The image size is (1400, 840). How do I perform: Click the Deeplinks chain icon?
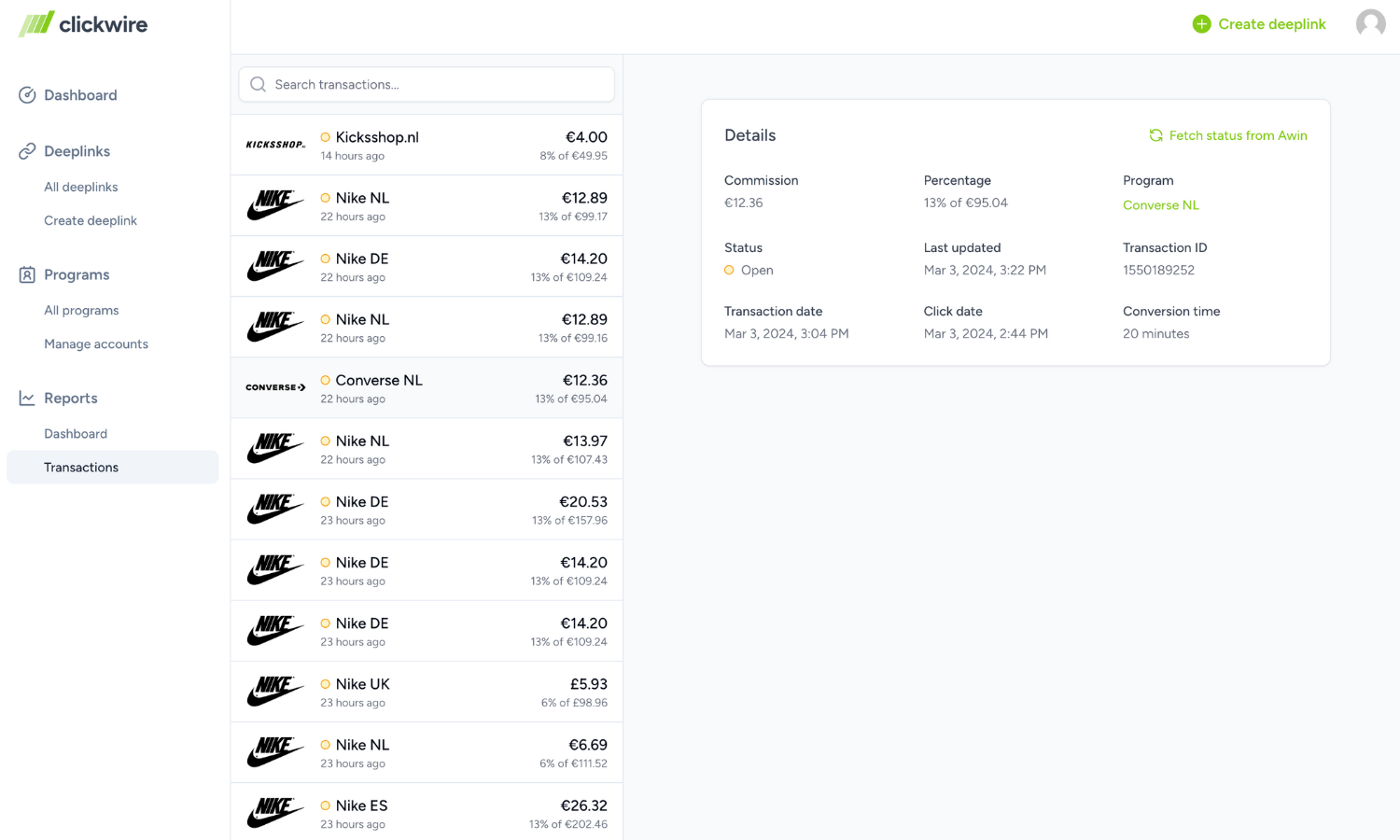pos(27,151)
